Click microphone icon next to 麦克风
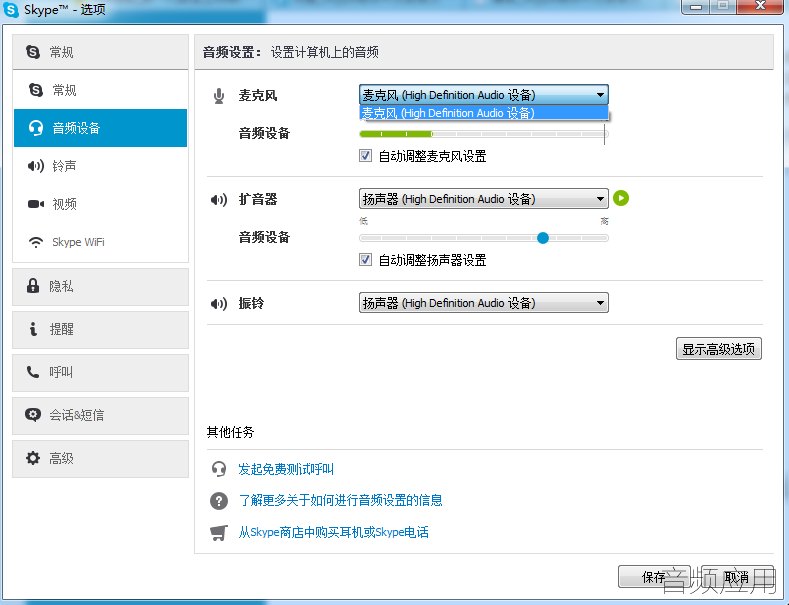This screenshot has height=605, width=789. [219, 96]
